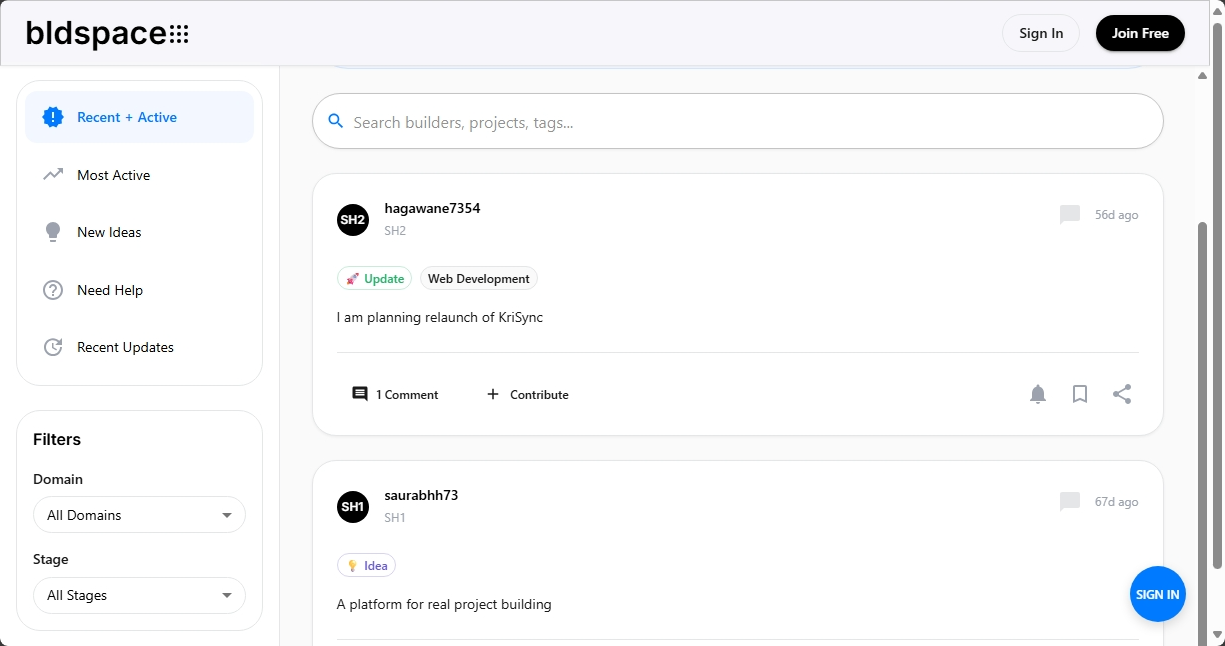
Task: Click the New Ideas lightbulb icon
Action: (52, 232)
